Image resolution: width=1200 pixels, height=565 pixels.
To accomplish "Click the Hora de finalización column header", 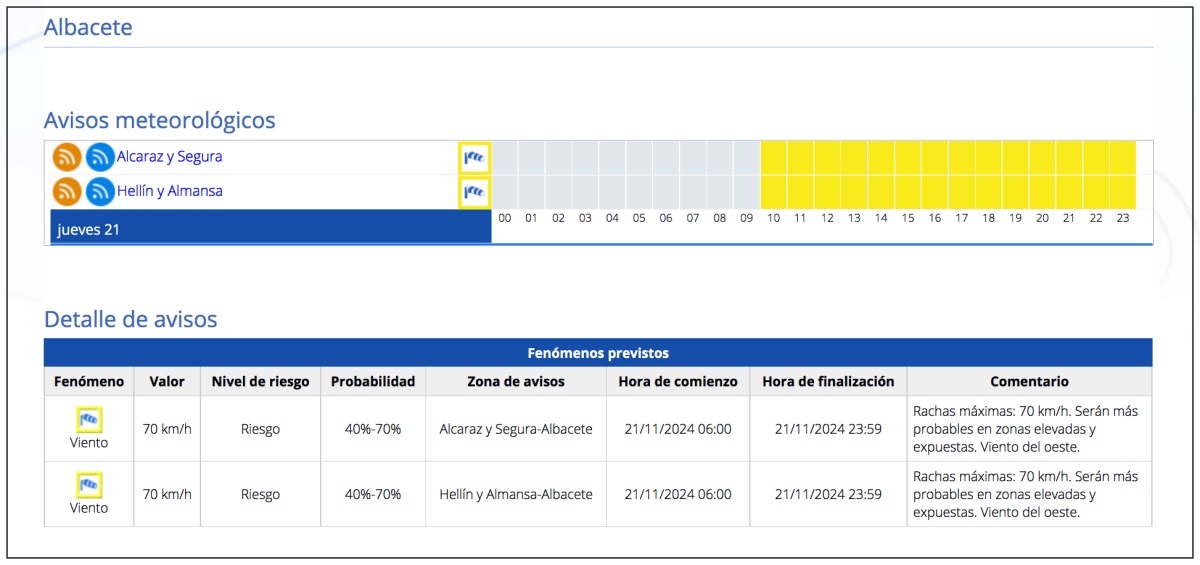I will (x=828, y=381).
